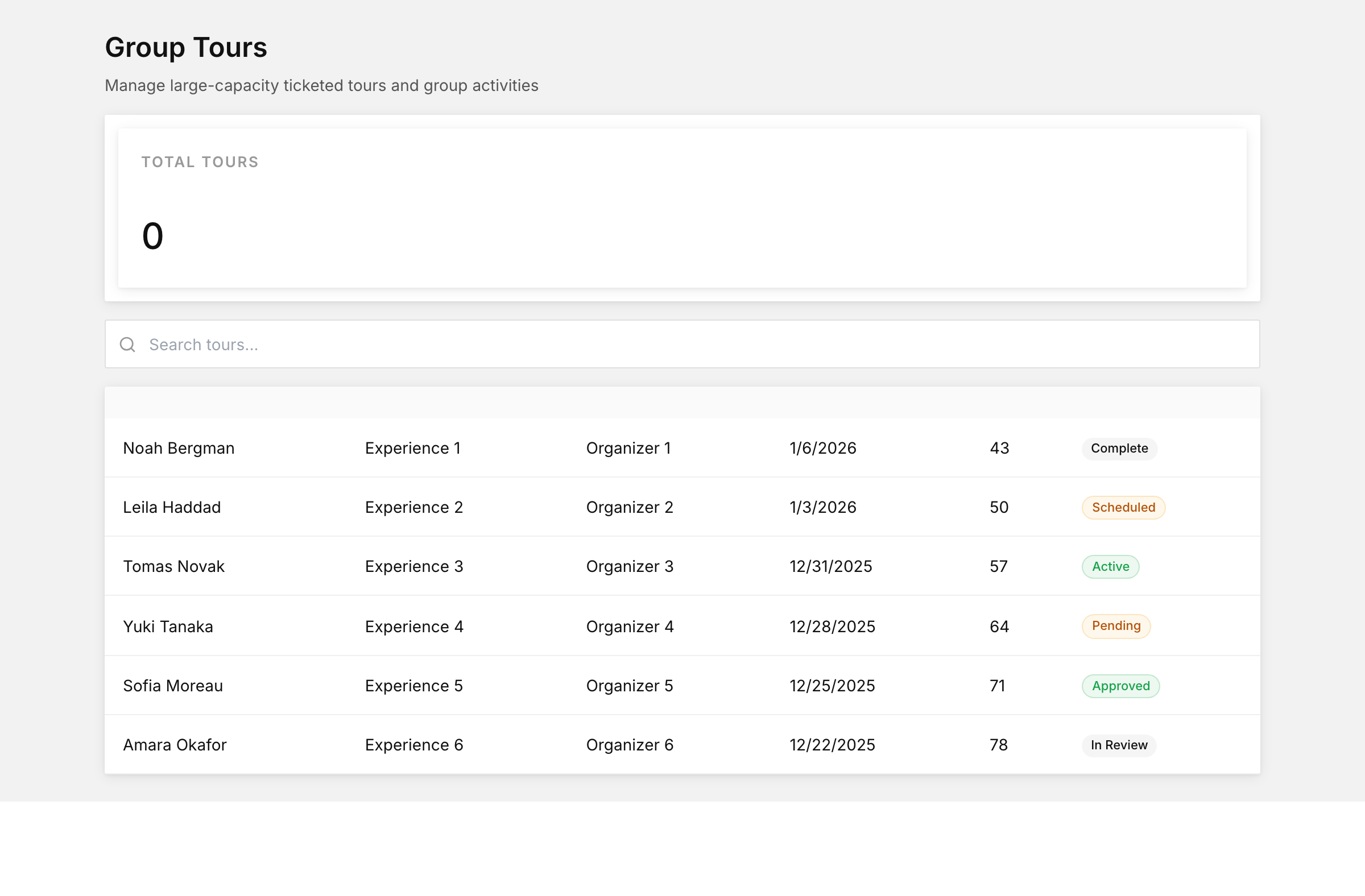Screen dimensions: 1365x896
Task: Select the Total Tours count 0
Action: (152, 236)
